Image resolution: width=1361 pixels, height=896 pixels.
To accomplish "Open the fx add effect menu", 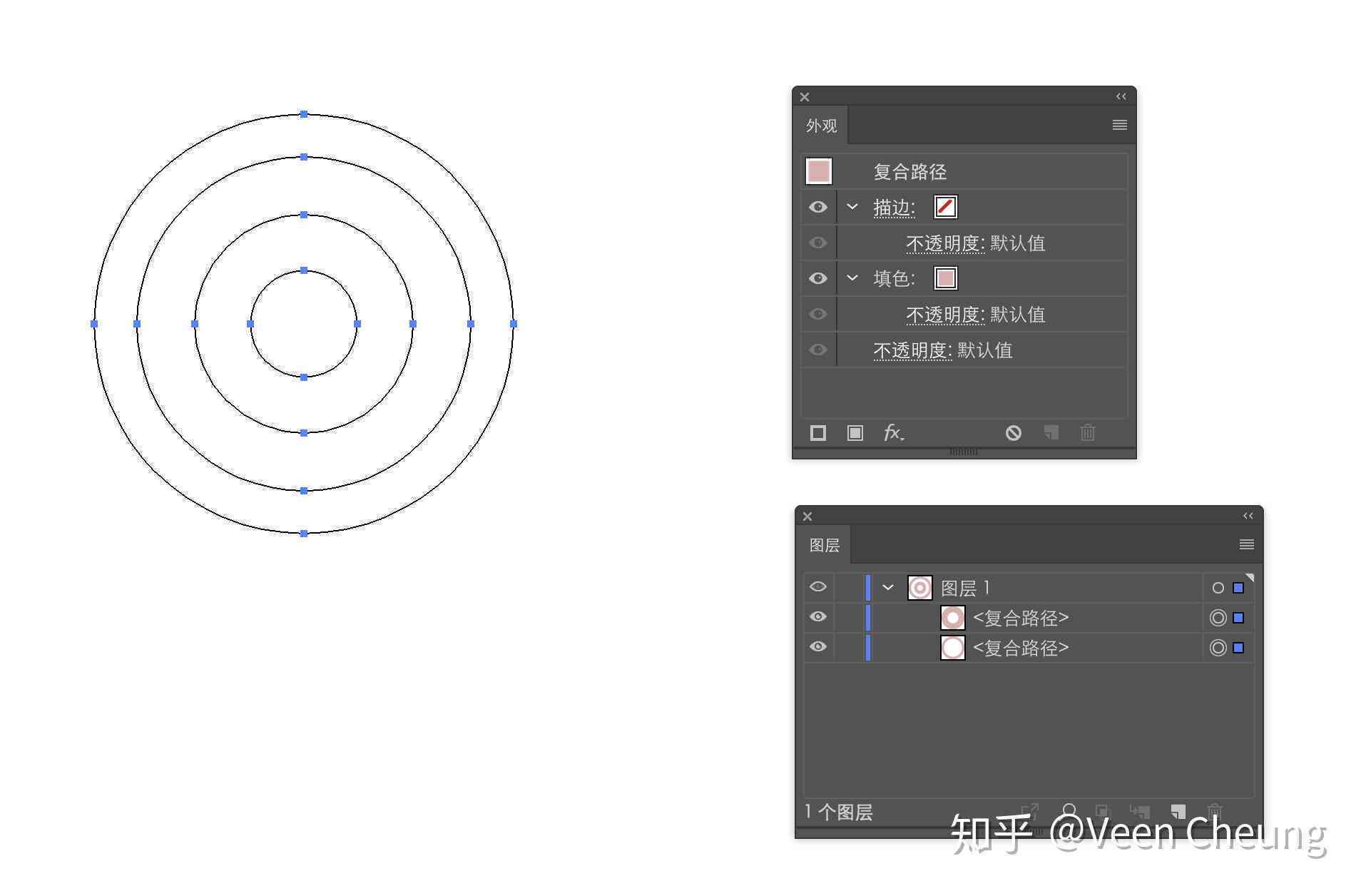I will click(894, 432).
